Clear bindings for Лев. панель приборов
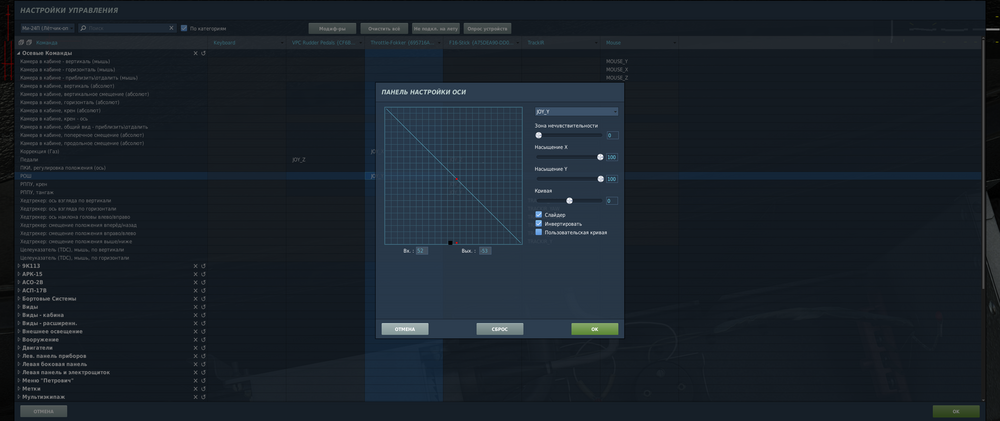 (x=196, y=356)
